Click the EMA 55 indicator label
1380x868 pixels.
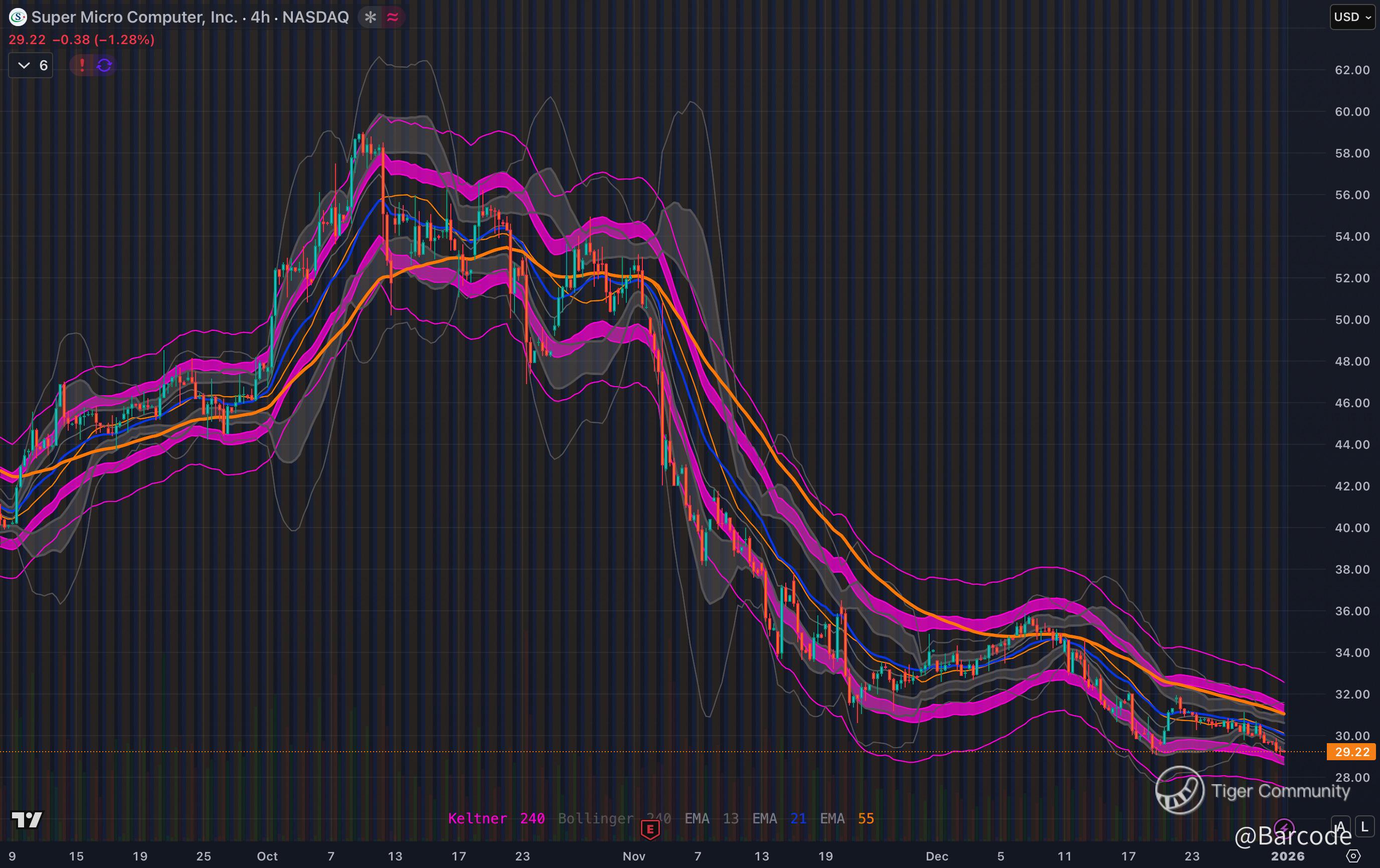click(846, 818)
